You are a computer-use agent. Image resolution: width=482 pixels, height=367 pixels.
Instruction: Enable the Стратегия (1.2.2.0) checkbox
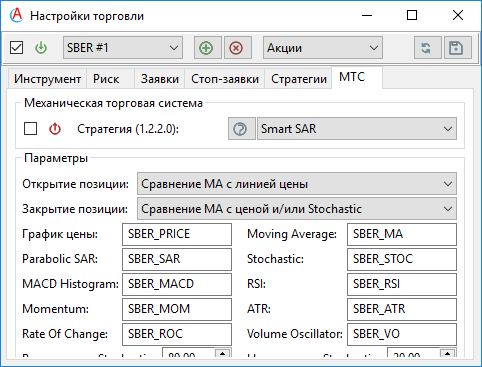[30, 129]
